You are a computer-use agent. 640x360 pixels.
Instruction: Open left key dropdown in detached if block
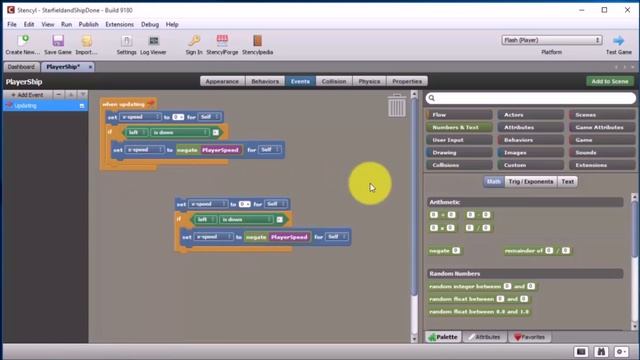pyautogui.click(x=205, y=220)
